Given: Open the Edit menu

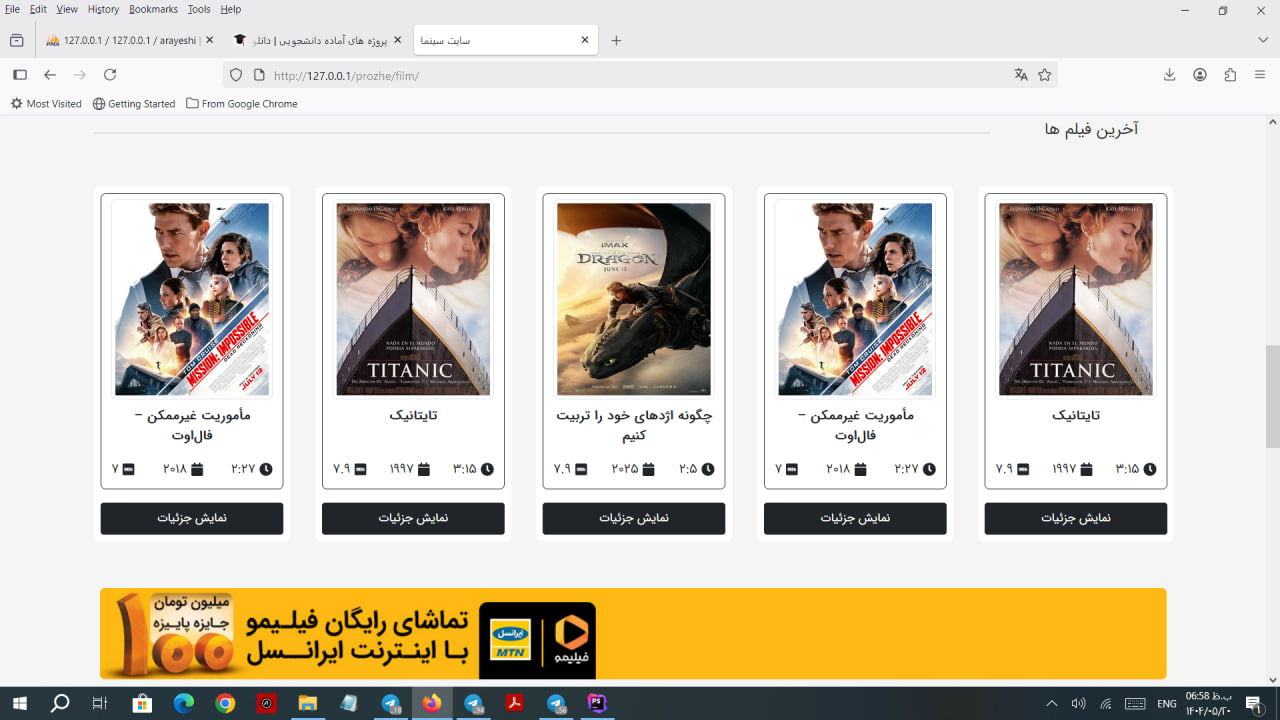Looking at the screenshot, I should click(x=38, y=9).
